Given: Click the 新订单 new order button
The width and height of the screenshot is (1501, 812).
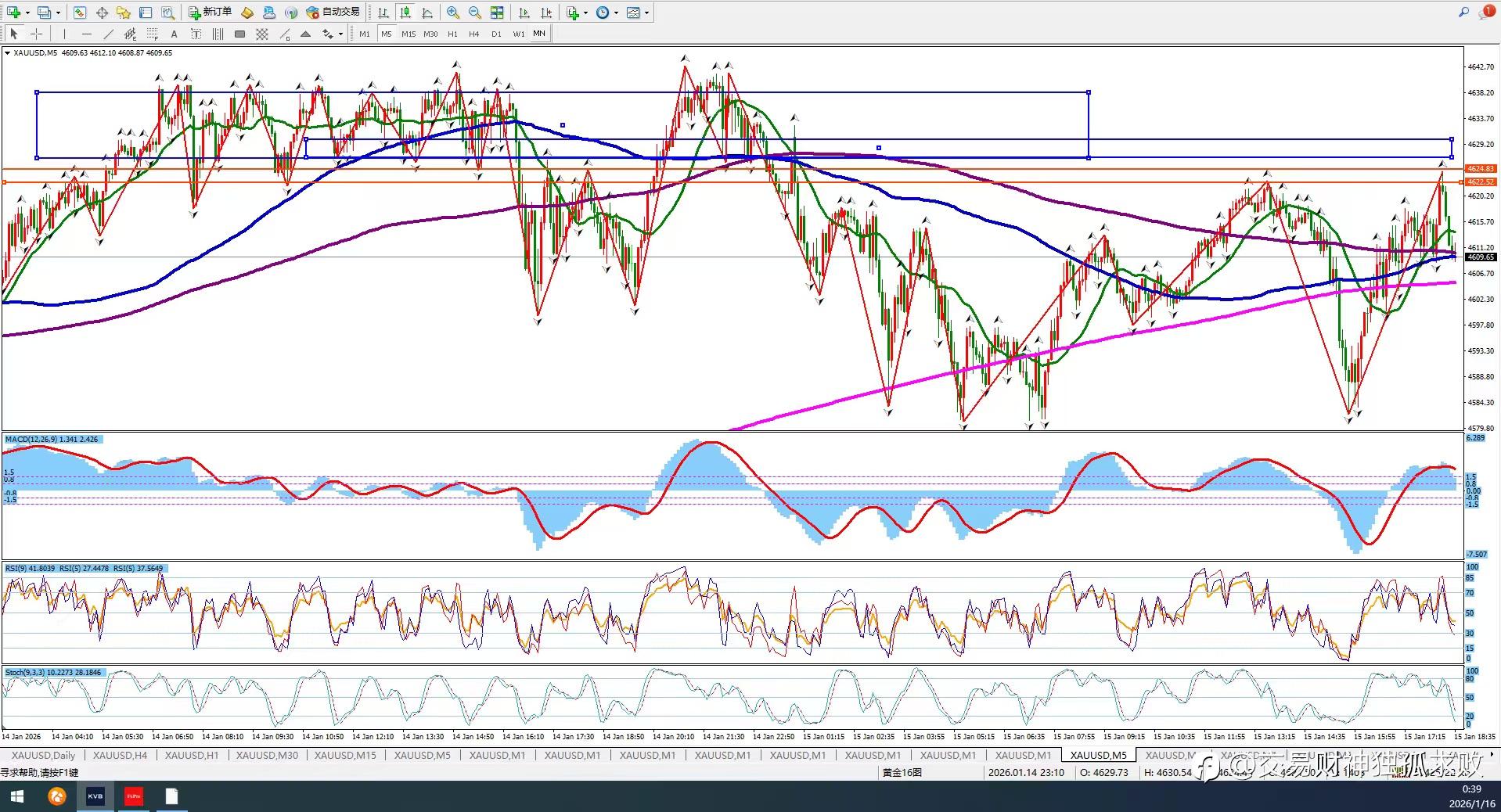Looking at the screenshot, I should tap(210, 13).
